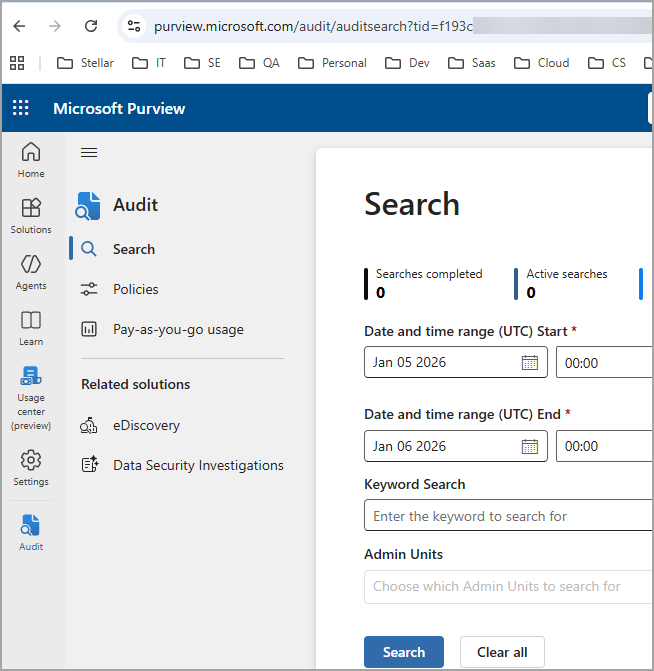Click the blue Search button
Image resolution: width=654 pixels, height=671 pixels.
404,652
